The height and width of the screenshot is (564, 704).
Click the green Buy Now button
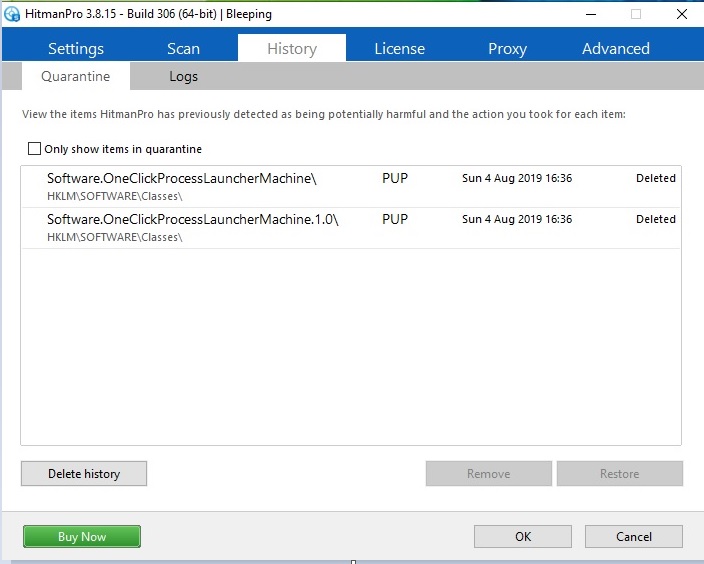coord(82,537)
